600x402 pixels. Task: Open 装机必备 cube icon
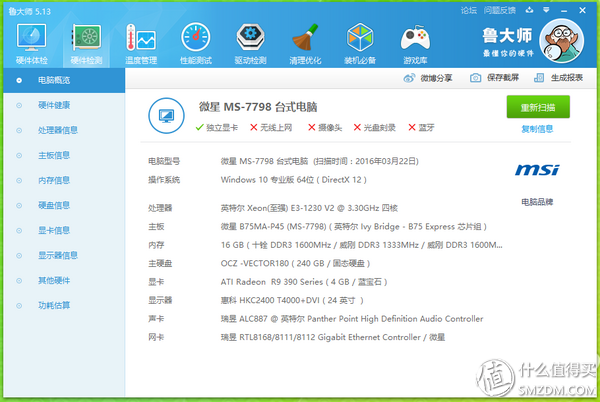click(360, 37)
